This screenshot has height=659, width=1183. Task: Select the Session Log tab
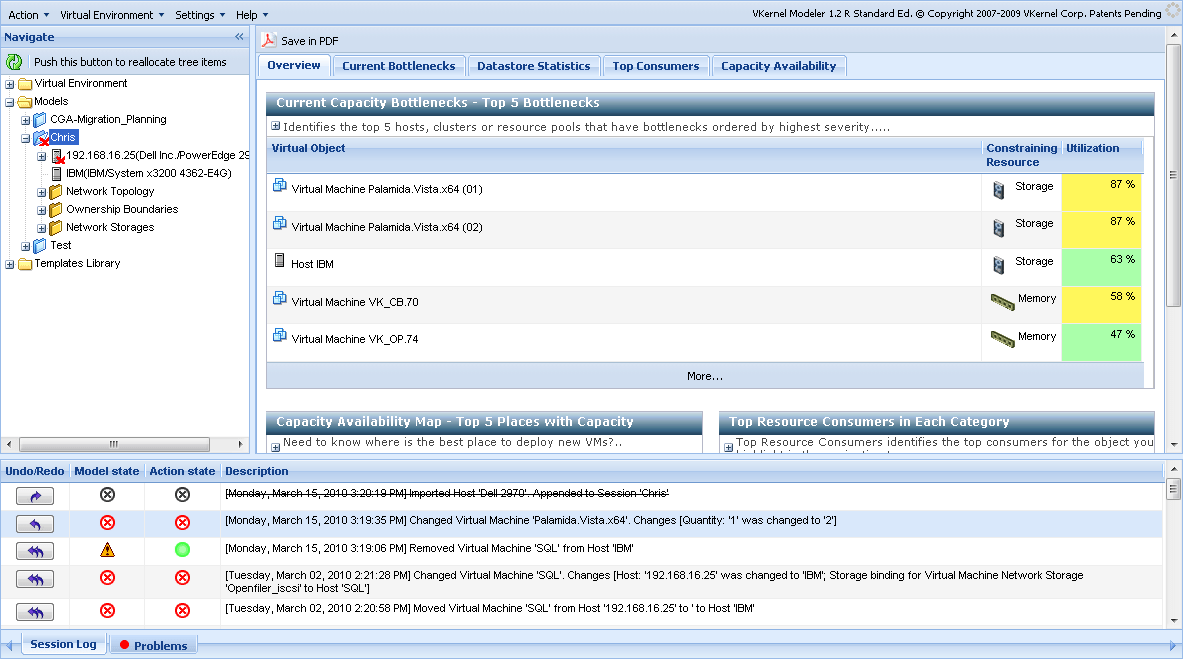pyautogui.click(x=63, y=645)
